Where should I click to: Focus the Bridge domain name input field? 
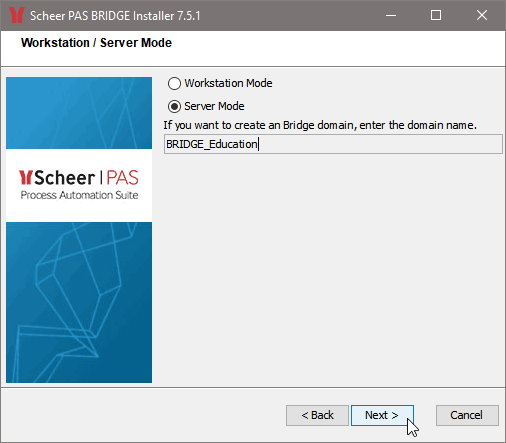(333, 144)
